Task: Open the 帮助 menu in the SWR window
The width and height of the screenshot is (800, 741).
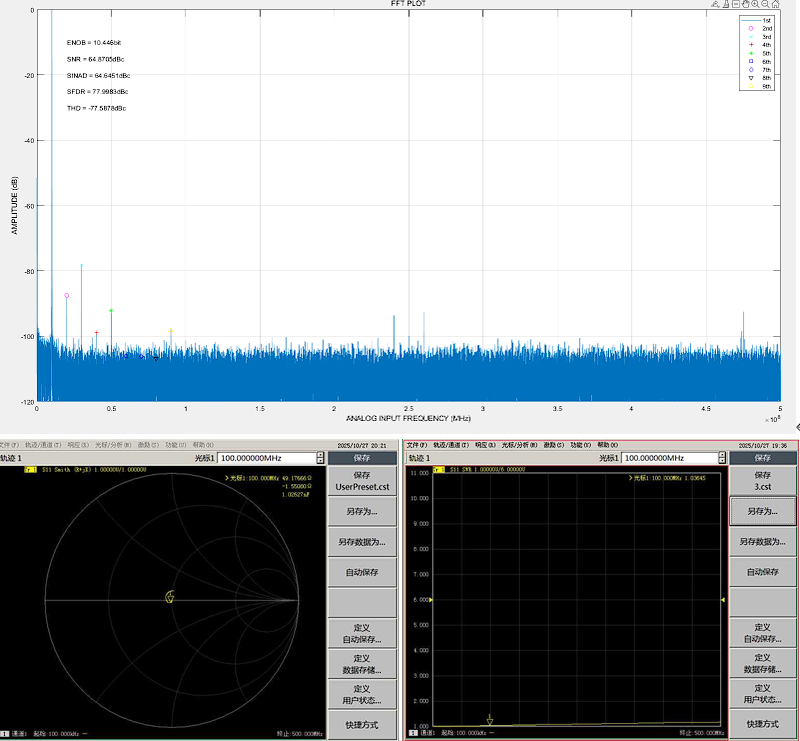Action: click(x=606, y=445)
